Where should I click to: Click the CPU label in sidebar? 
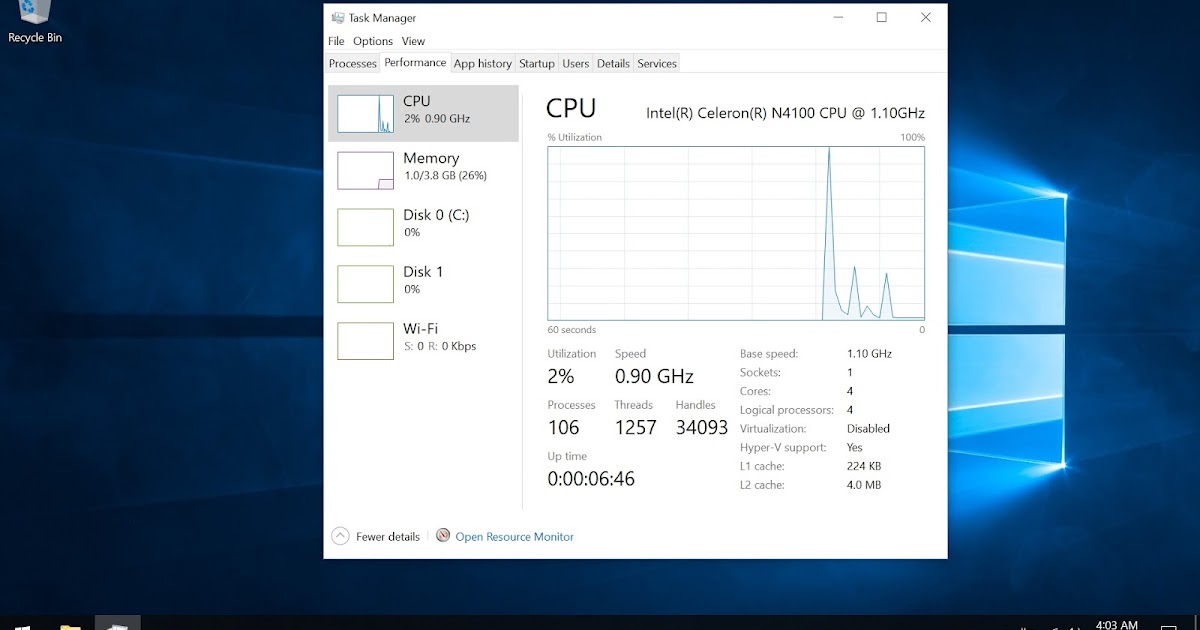(417, 101)
